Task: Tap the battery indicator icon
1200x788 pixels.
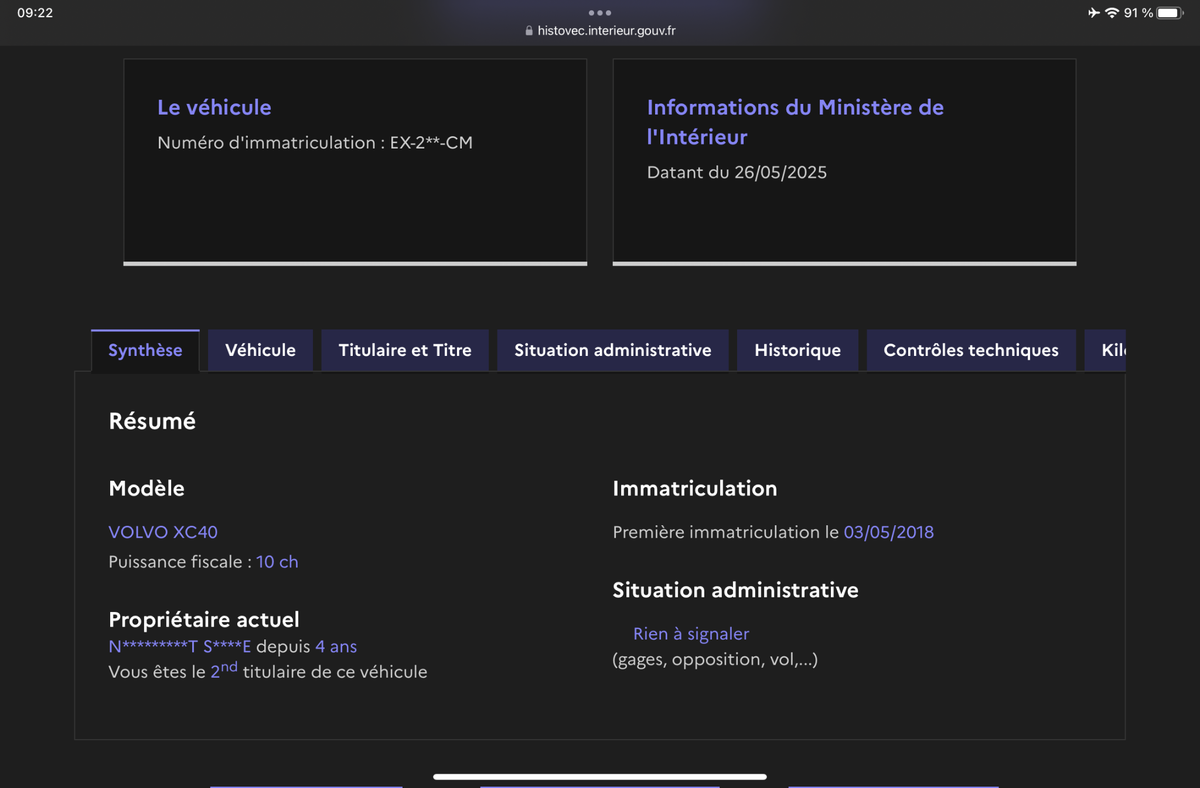Action: 1169,13
